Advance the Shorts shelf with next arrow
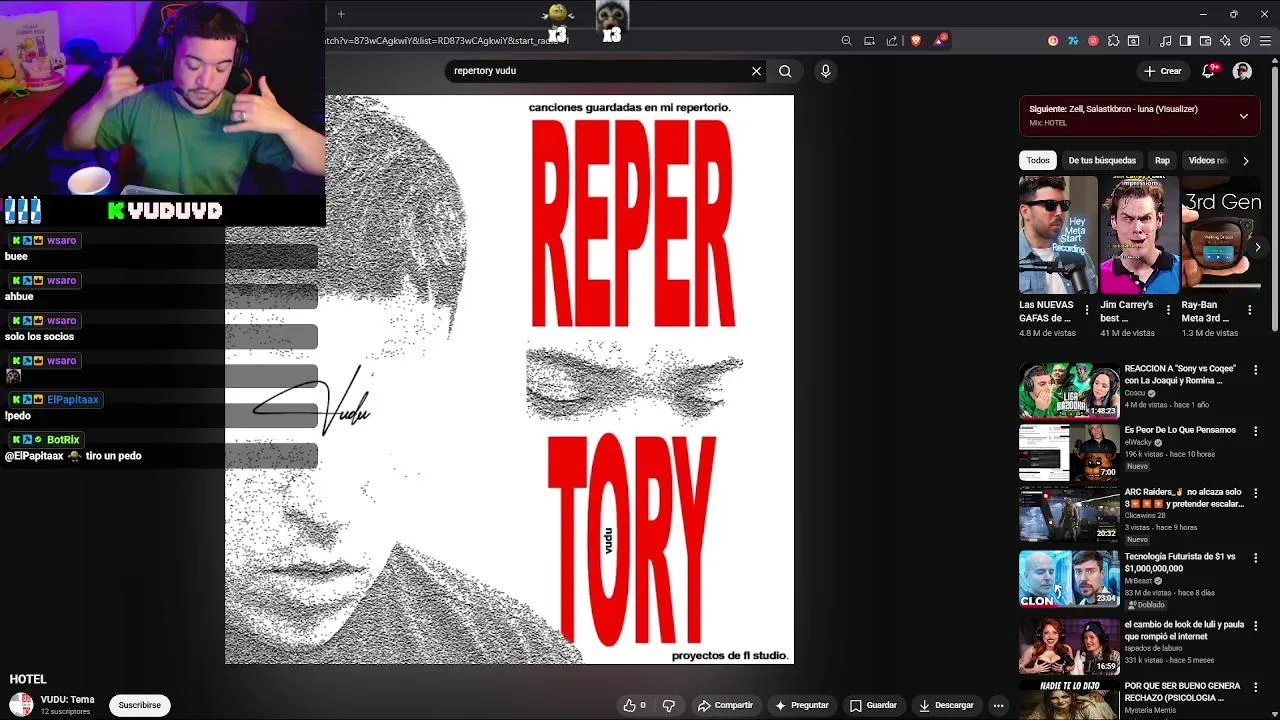Image resolution: width=1280 pixels, height=720 pixels. (1258, 246)
